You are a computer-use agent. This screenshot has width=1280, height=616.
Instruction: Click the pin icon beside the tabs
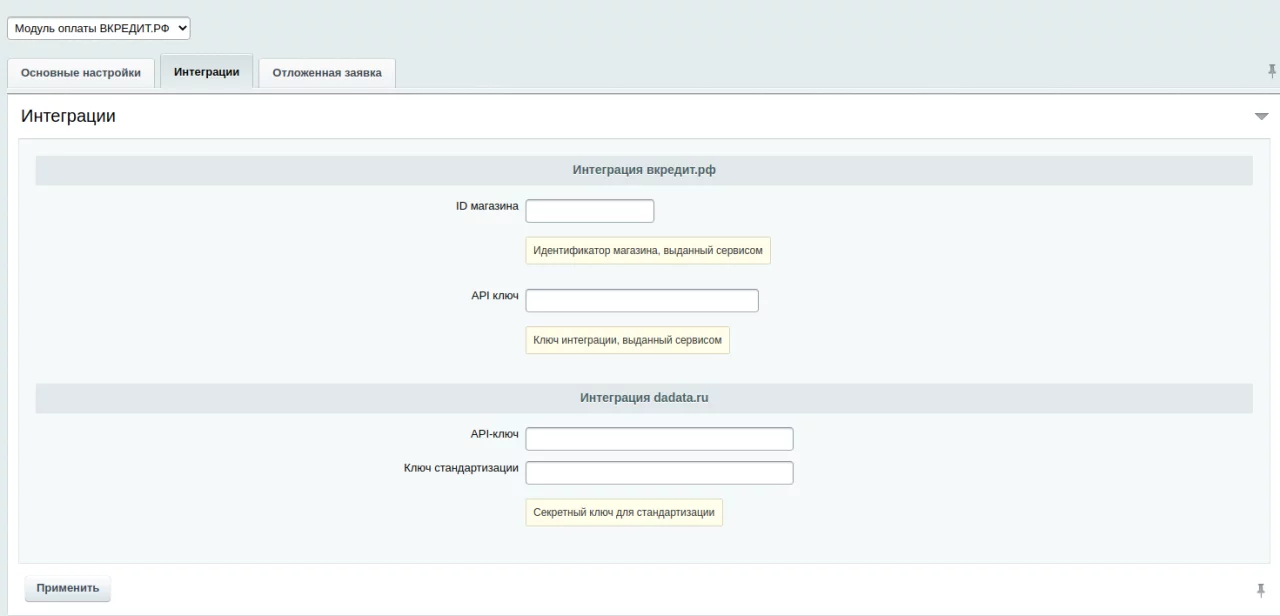pos(1272,71)
